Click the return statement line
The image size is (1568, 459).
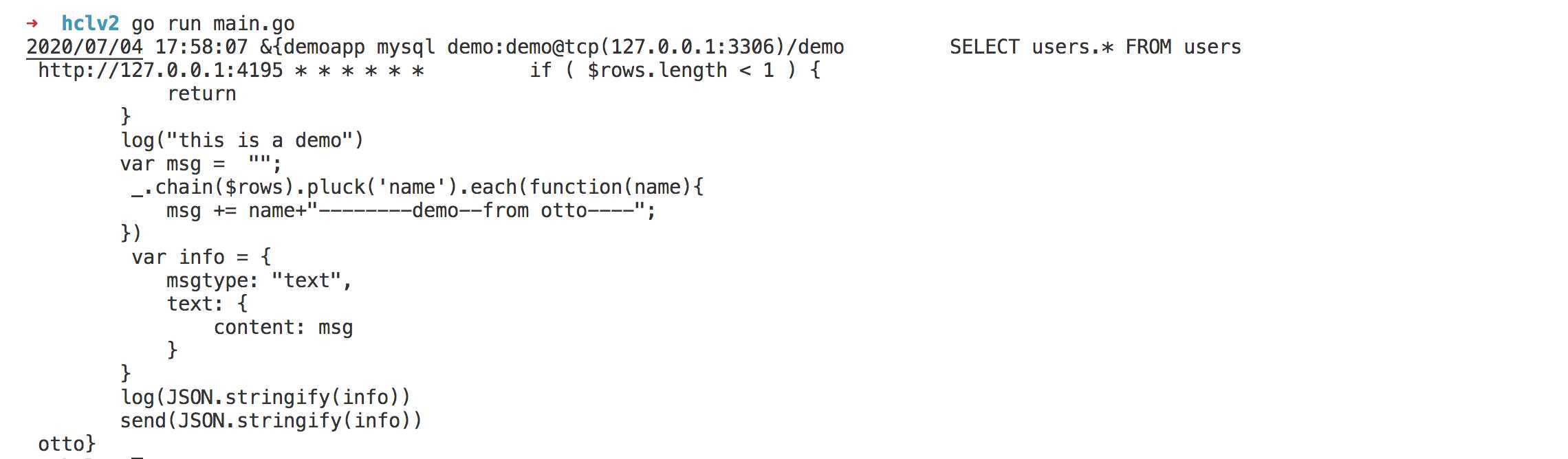[202, 94]
